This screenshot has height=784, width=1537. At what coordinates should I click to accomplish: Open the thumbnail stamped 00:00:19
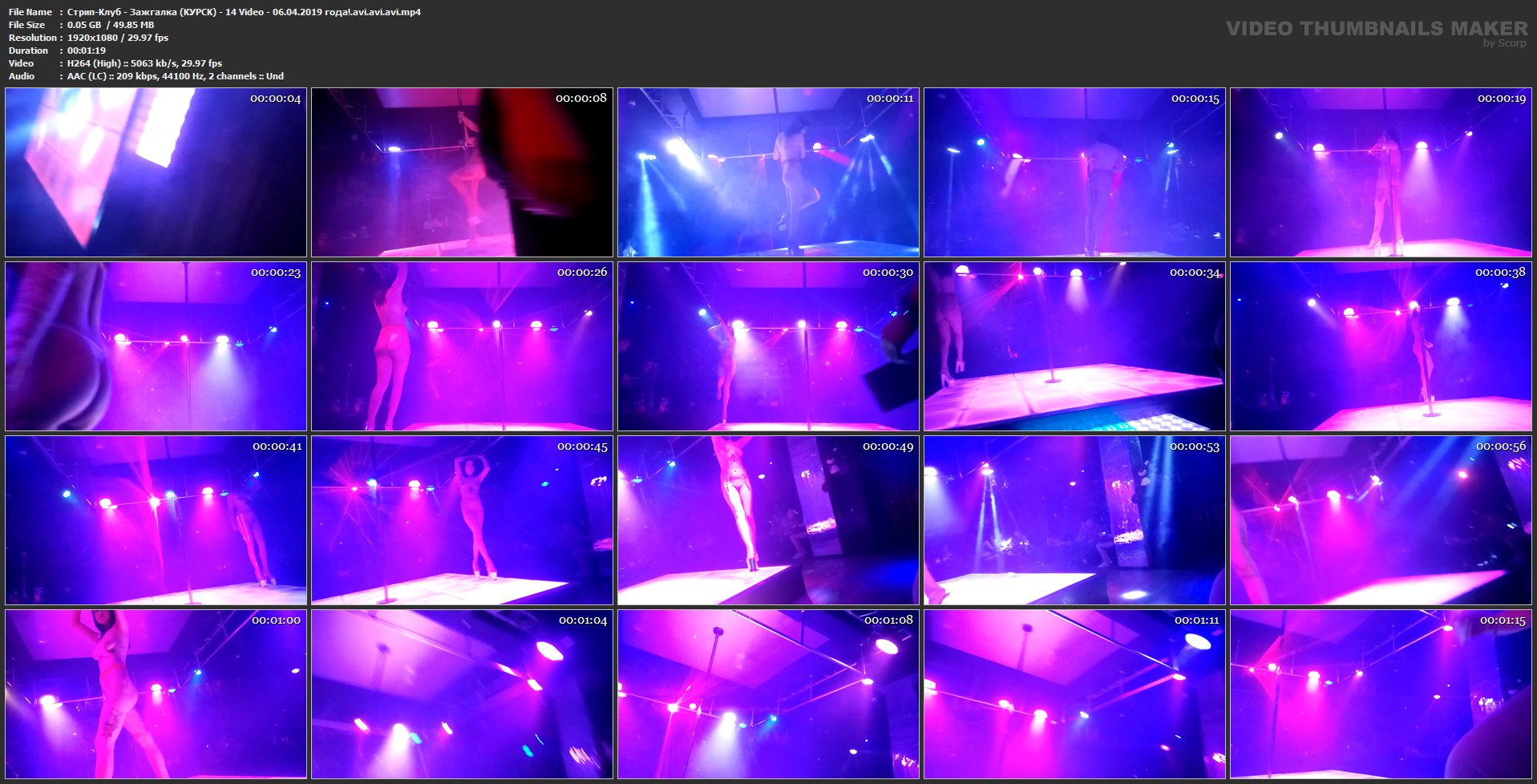1381,172
